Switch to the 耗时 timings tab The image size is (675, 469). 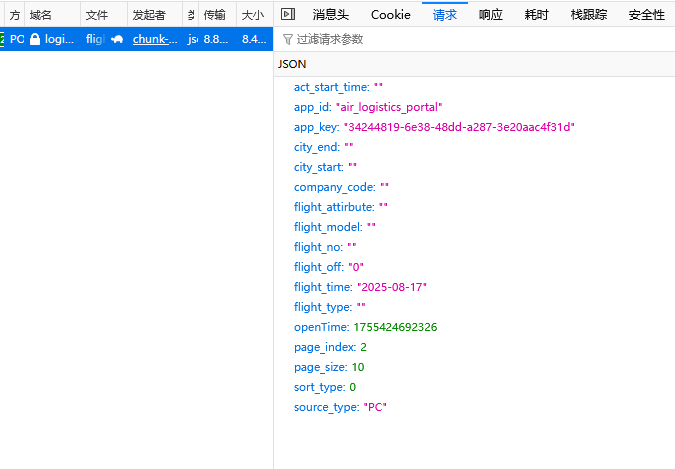pos(536,15)
